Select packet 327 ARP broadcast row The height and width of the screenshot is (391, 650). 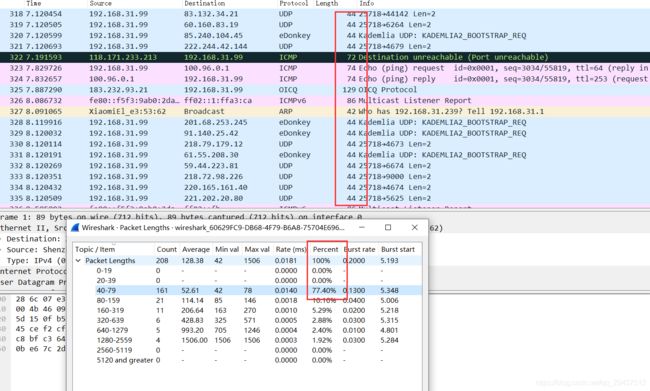325,111
